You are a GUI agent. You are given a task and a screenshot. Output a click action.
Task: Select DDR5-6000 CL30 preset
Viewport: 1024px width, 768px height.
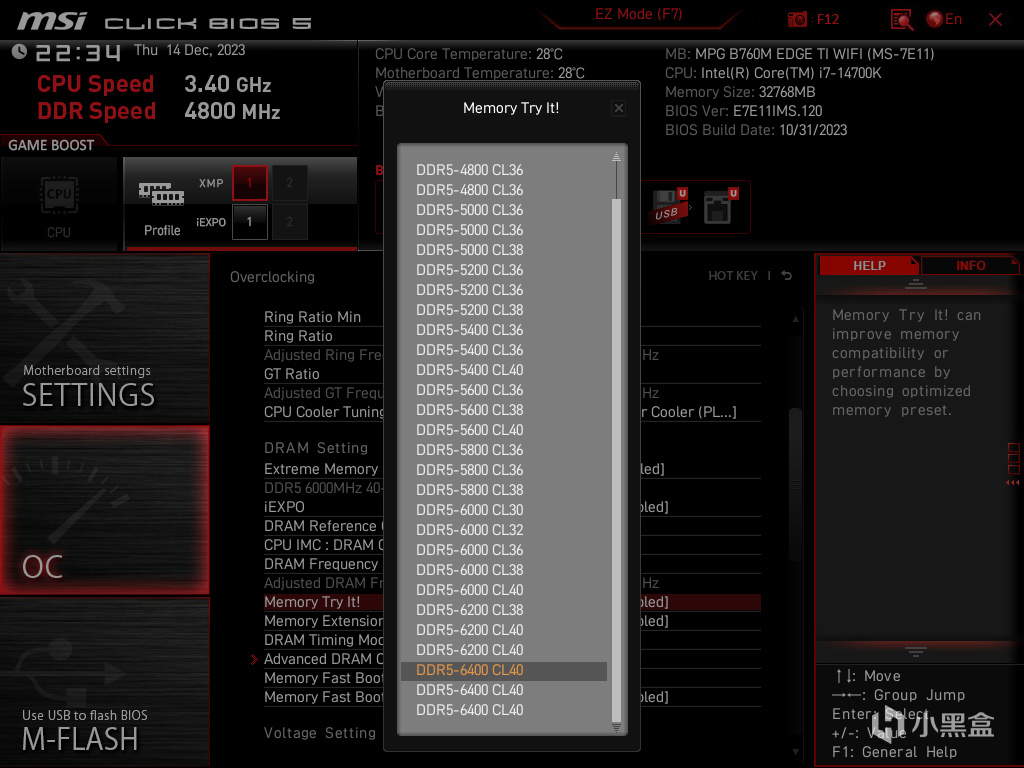(x=470, y=509)
